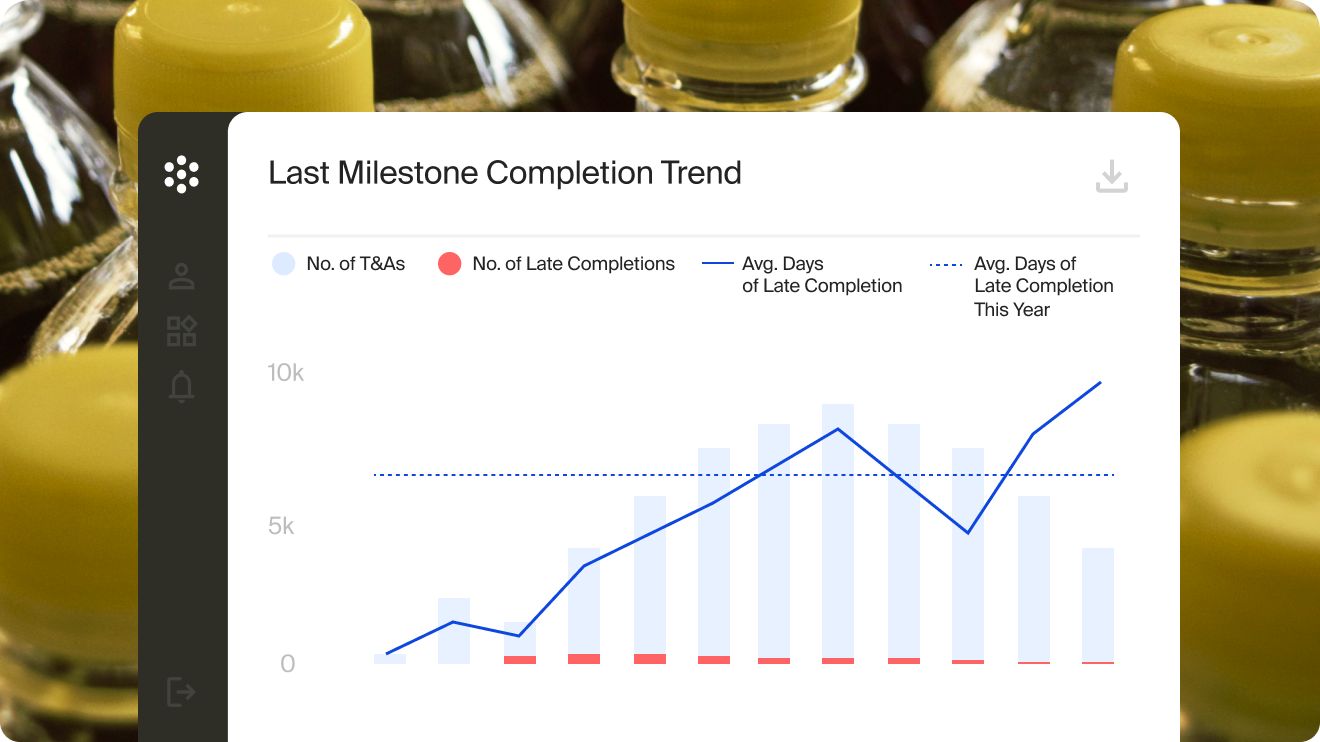The image size is (1320, 742).
Task: Toggle the No. of Late Completions legend dot
Action: coord(450,264)
